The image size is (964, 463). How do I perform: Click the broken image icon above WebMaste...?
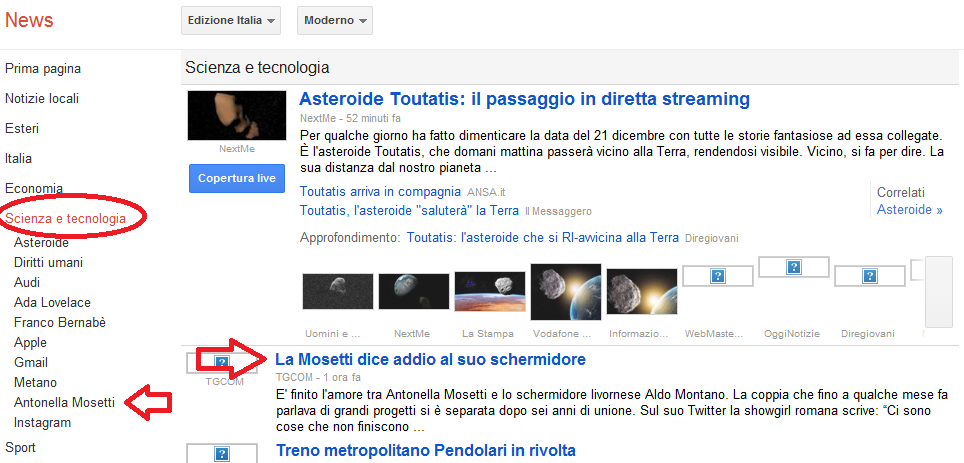click(x=717, y=275)
